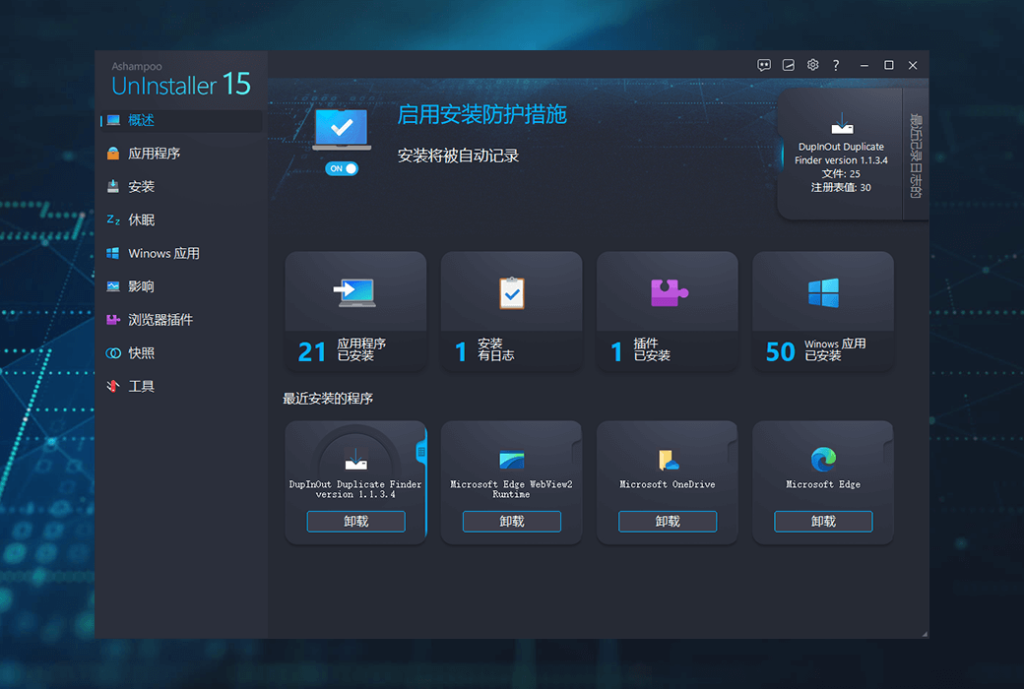Open the DupInOut recent log card top-right
The image size is (1024, 689).
point(840,154)
